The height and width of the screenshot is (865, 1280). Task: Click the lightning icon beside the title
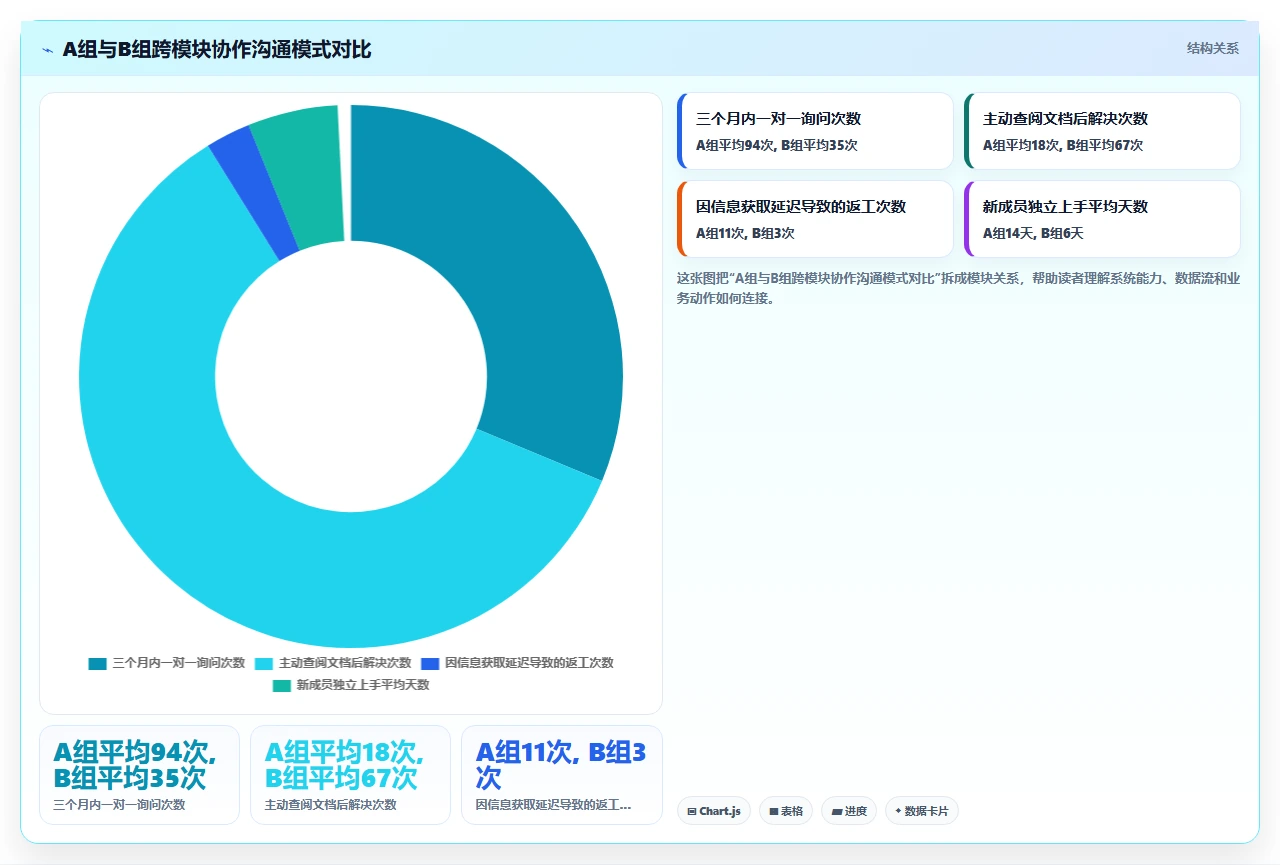click(x=48, y=50)
